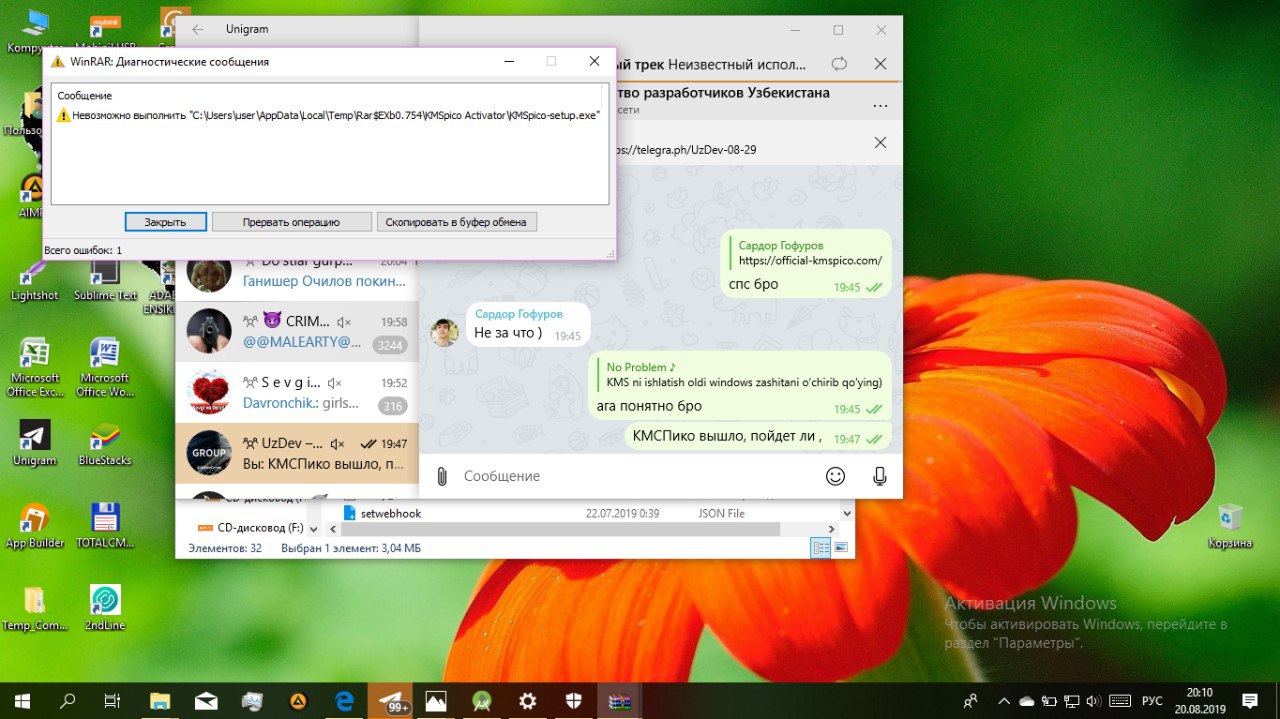Open the Windows Start menu
Viewport: 1280px width, 719px height.
tap(22, 701)
